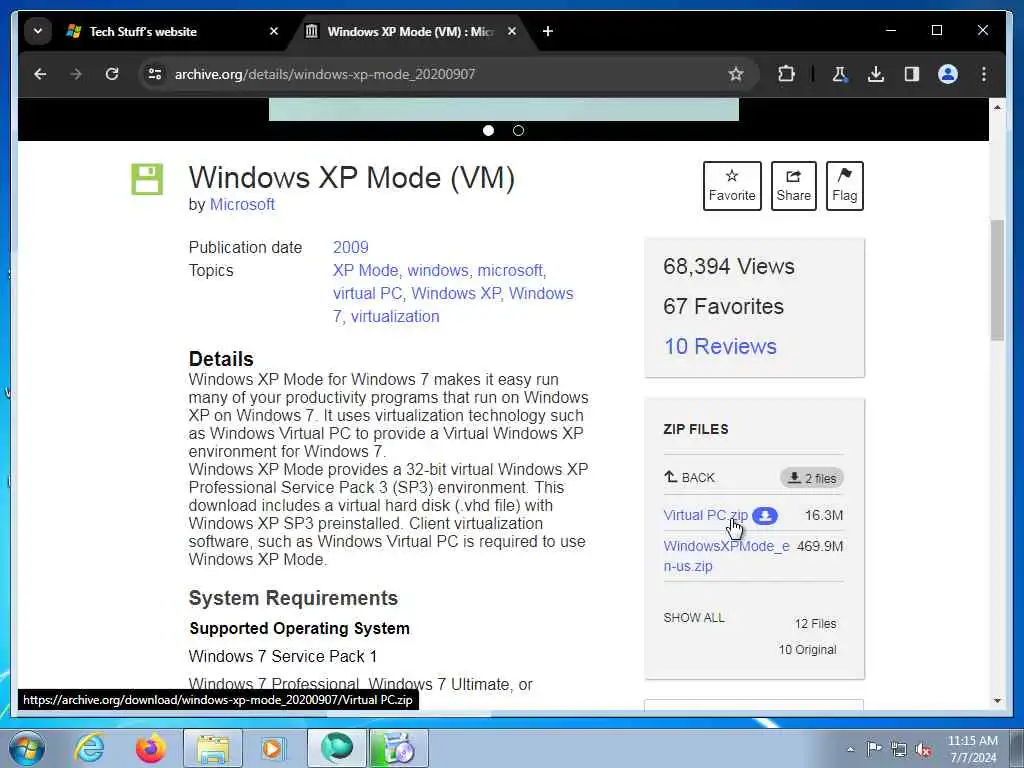View site information icon in address bar
This screenshot has width=1024, height=768.
pos(155,74)
